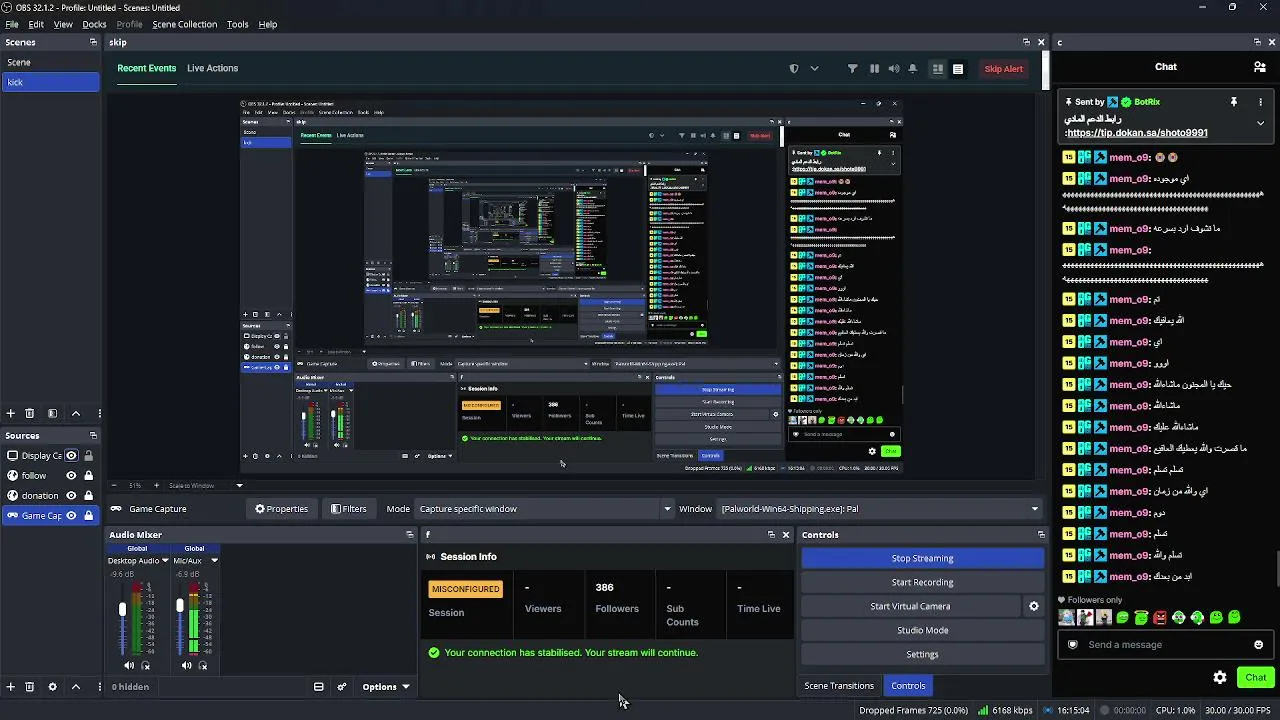The width and height of the screenshot is (1280, 720).
Task: Click the Start Recording button
Action: 922,582
